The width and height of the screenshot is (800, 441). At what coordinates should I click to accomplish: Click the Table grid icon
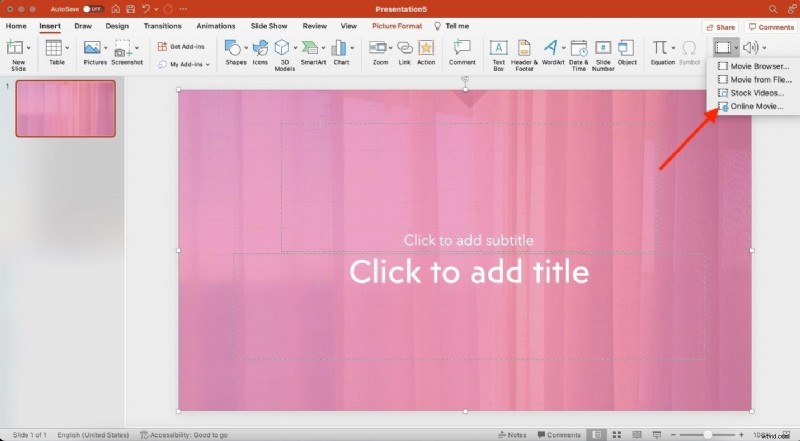click(53, 47)
